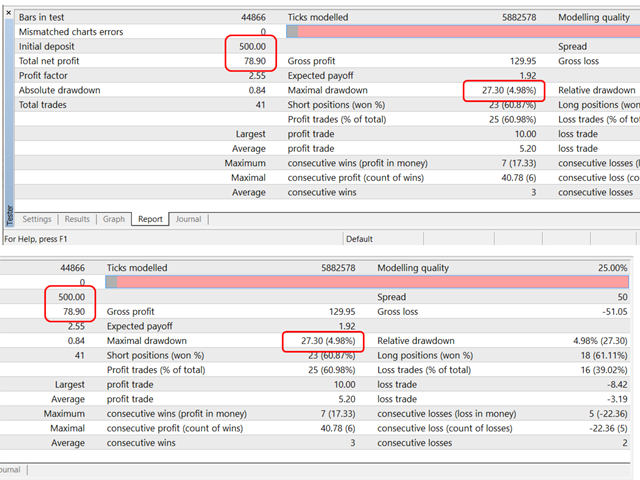Click the Default profile in status bar
Image resolution: width=640 pixels, height=480 pixels.
(x=359, y=239)
